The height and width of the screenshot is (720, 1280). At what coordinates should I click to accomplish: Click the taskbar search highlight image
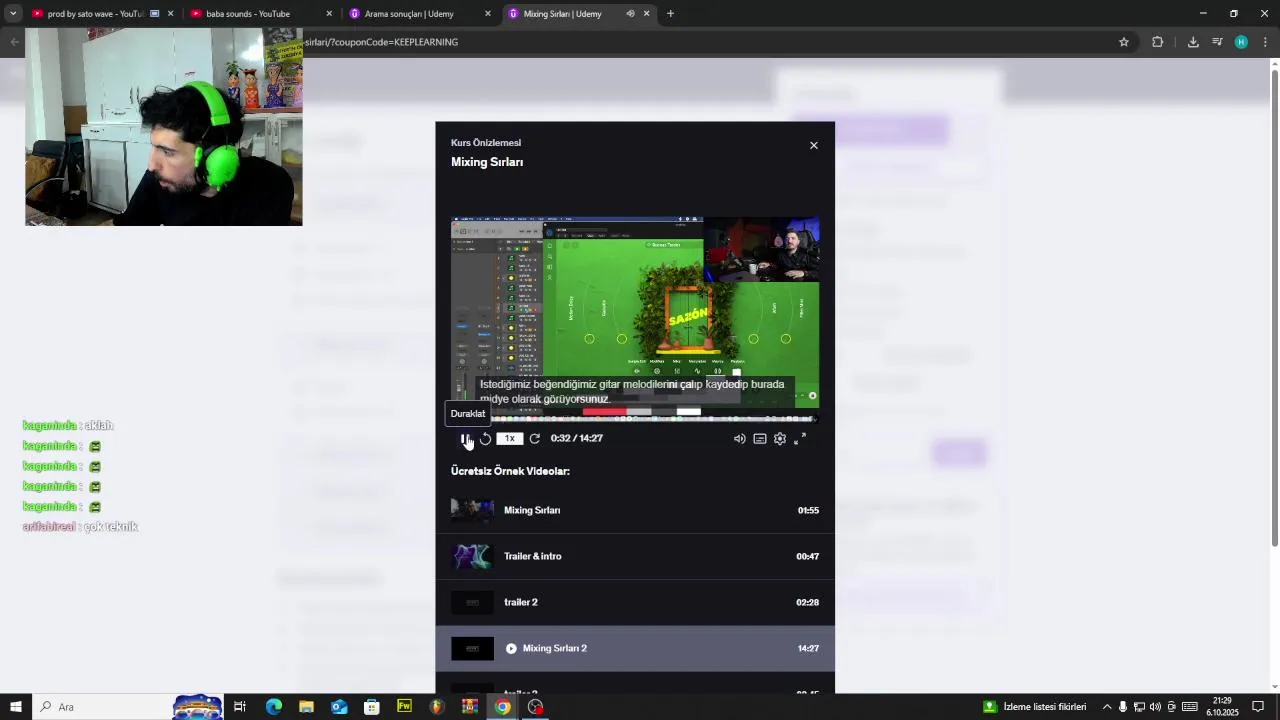[x=197, y=707]
